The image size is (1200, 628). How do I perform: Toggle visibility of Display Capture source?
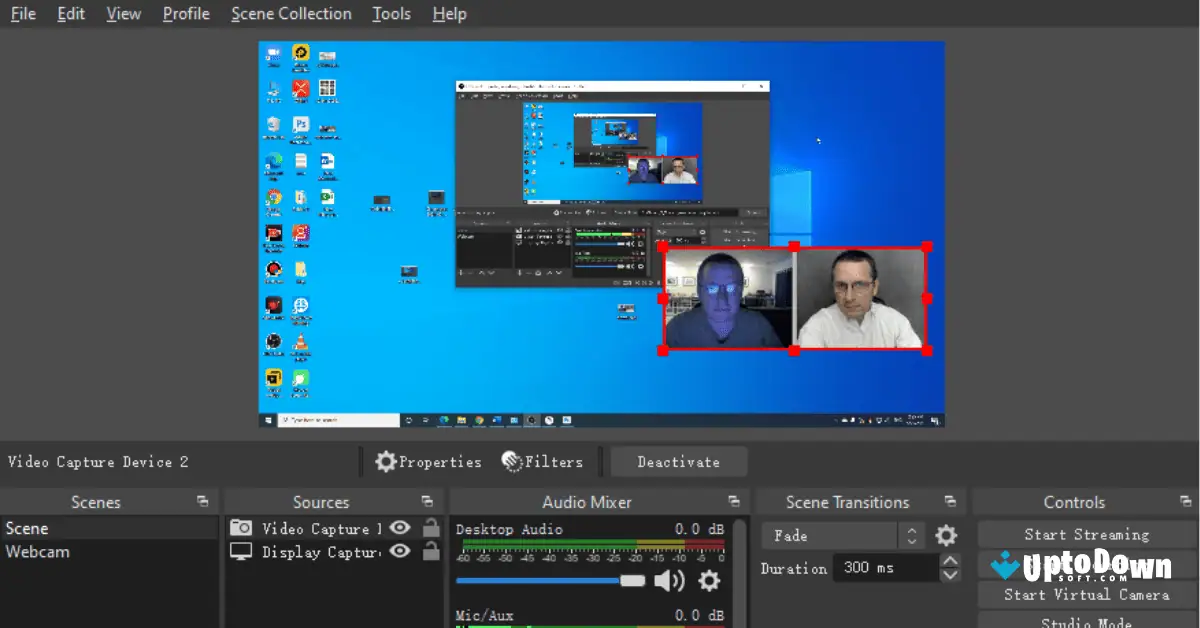(399, 552)
